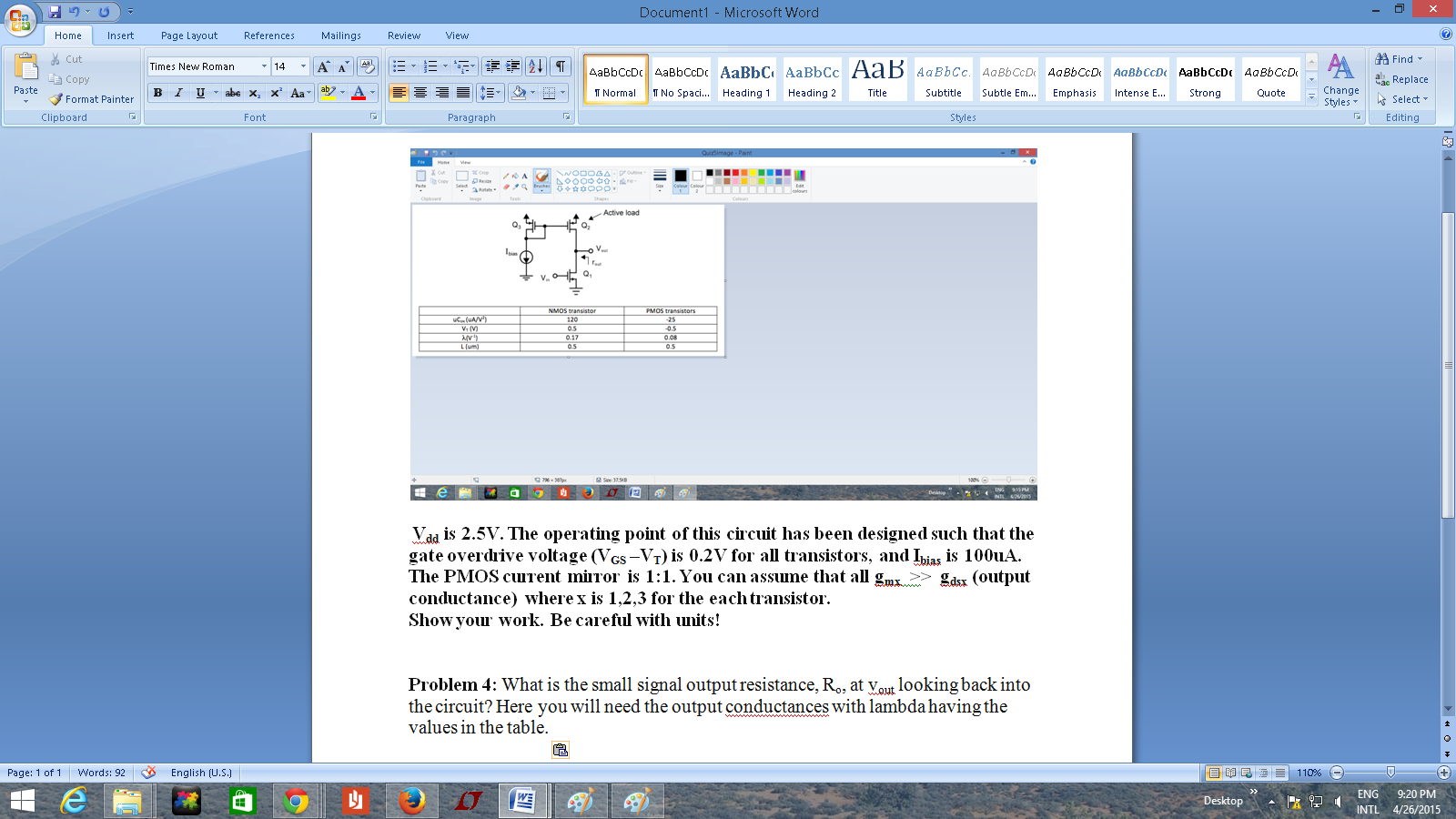The image size is (1456, 819).
Task: Expand the line spacing dropdown
Action: 499,93
